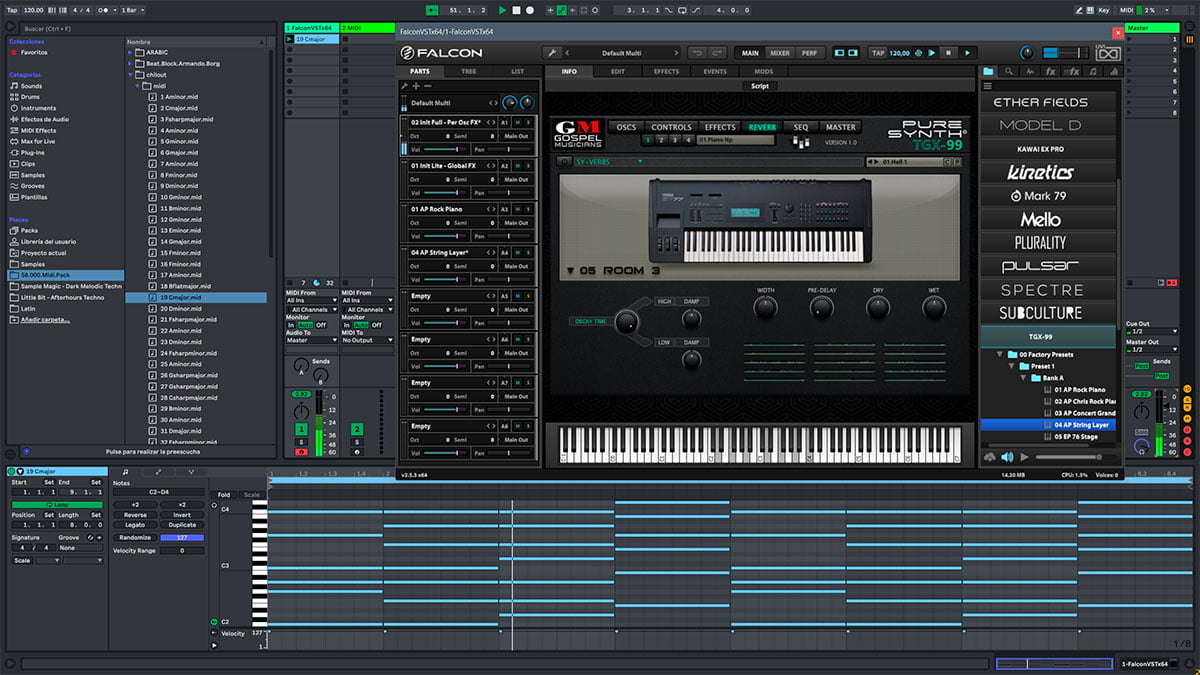Open the Falcon browser search magnifier icon
This screenshot has width=1200, height=675.
pyautogui.click(x=1009, y=72)
